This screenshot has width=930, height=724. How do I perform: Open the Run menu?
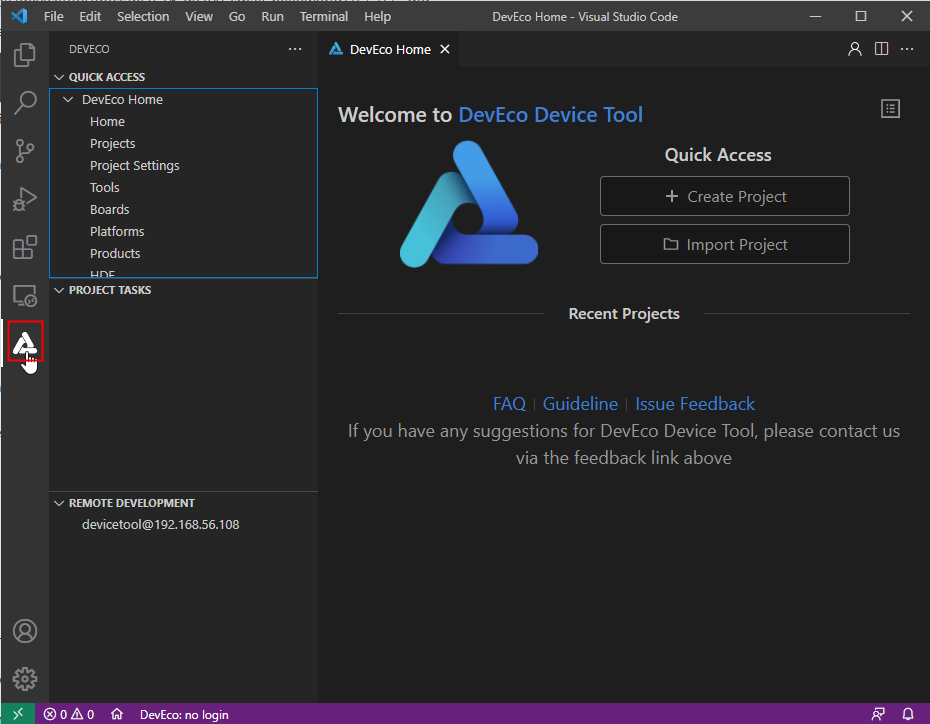(272, 17)
